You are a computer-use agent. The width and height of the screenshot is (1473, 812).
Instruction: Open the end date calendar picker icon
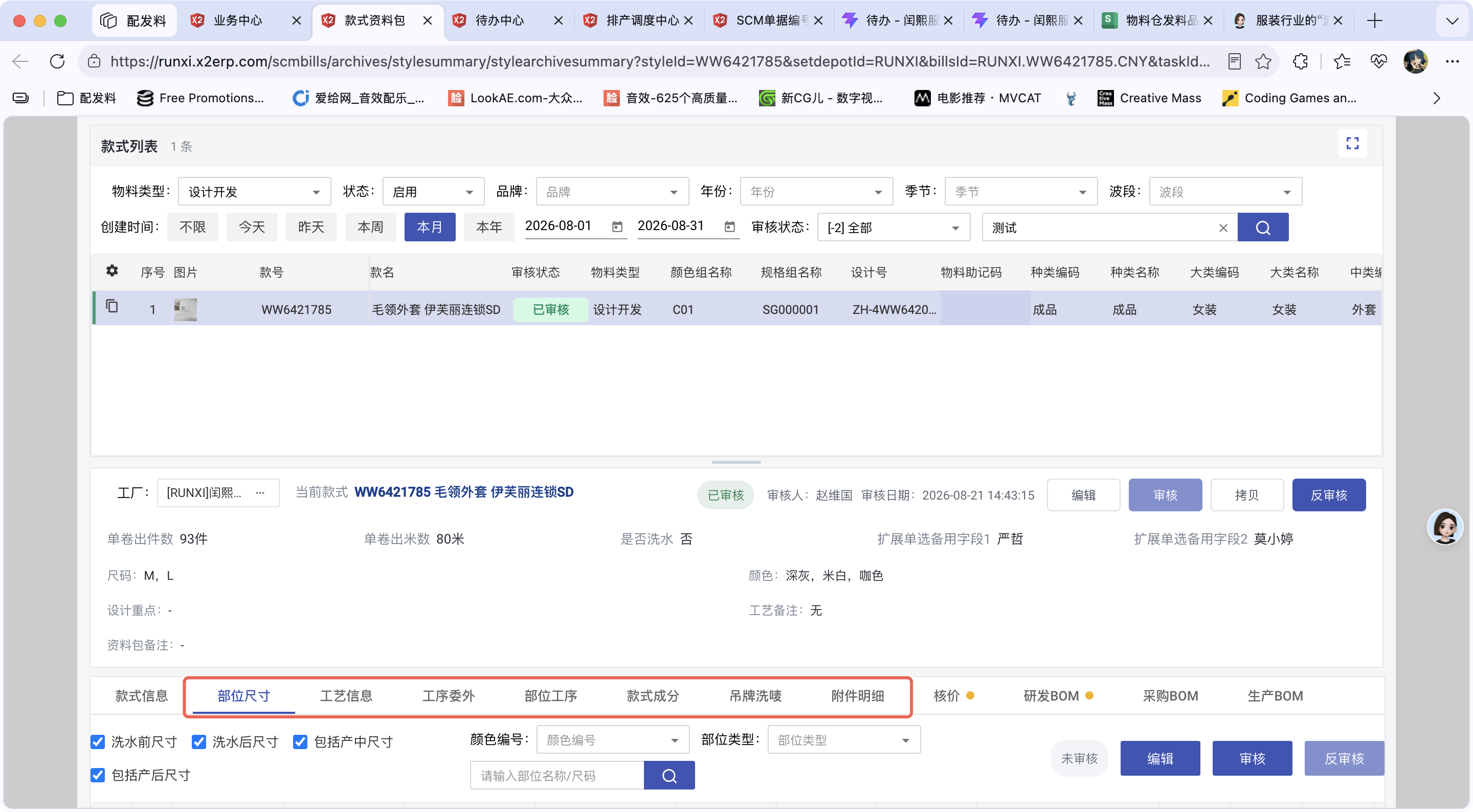[x=730, y=227]
